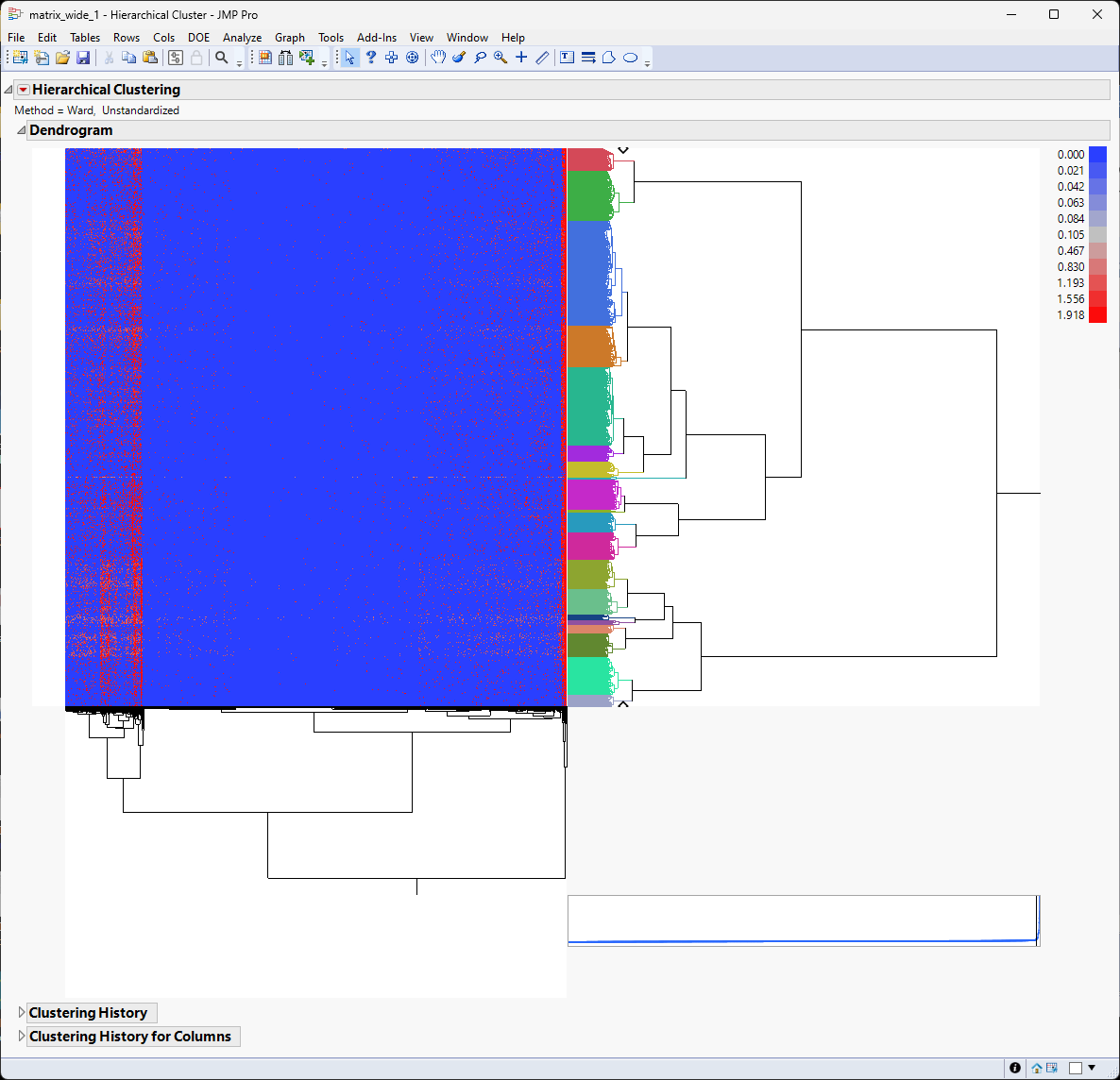Click the status bar info icon
Screen dimensions: 1120x1080
tap(1015, 1068)
